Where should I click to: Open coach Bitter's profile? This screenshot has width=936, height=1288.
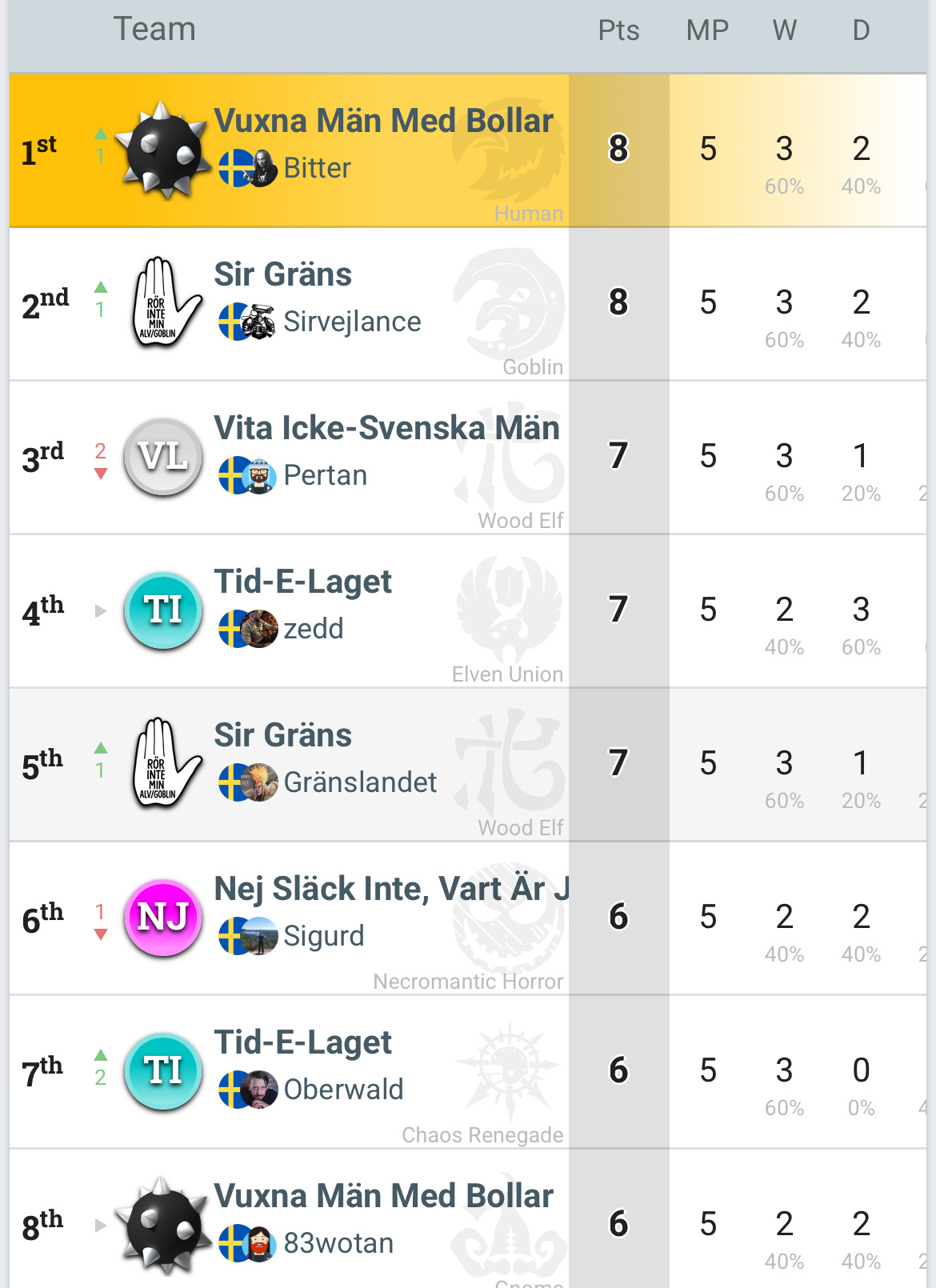317,168
